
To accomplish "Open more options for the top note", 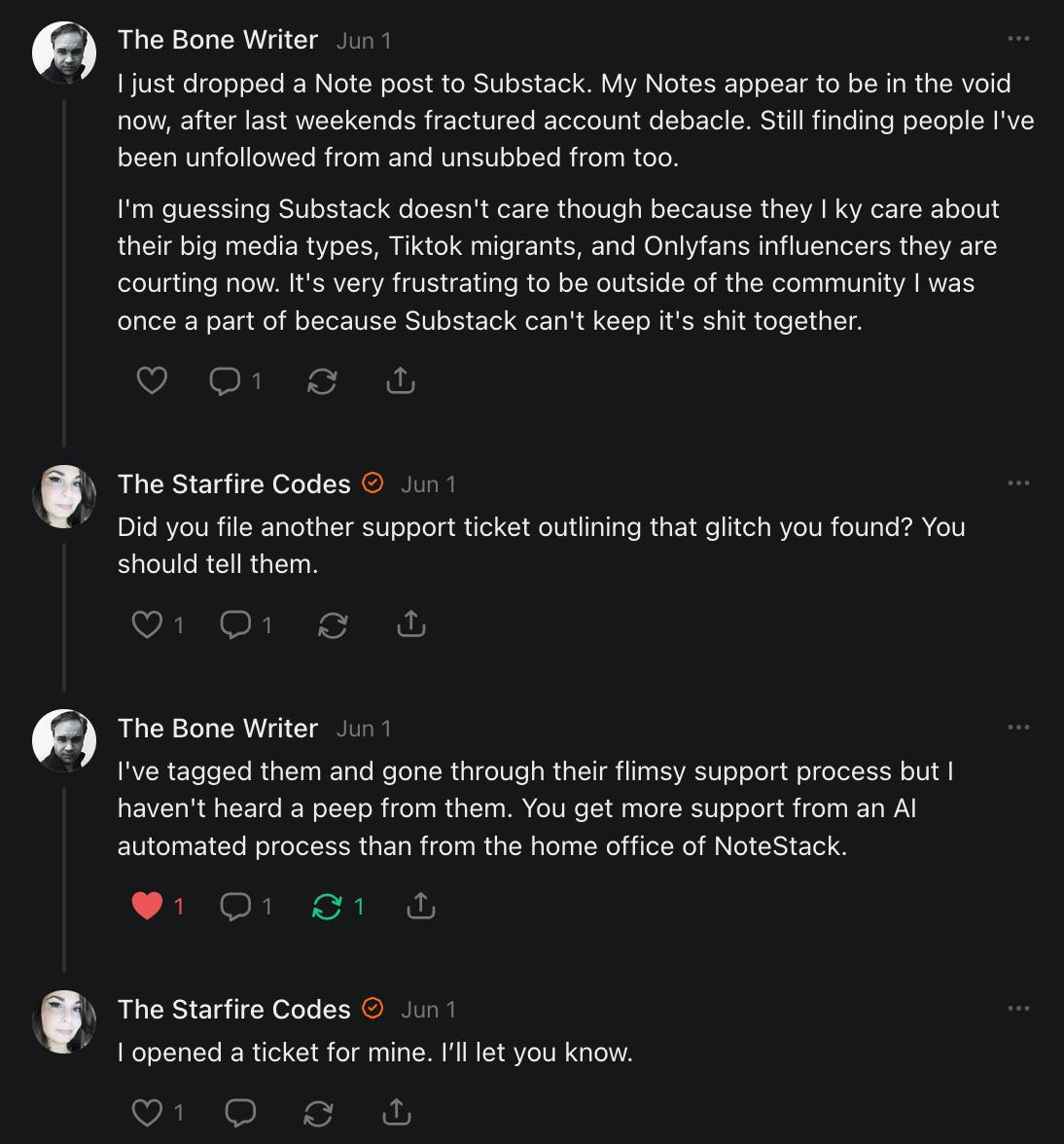I will 1018,39.
